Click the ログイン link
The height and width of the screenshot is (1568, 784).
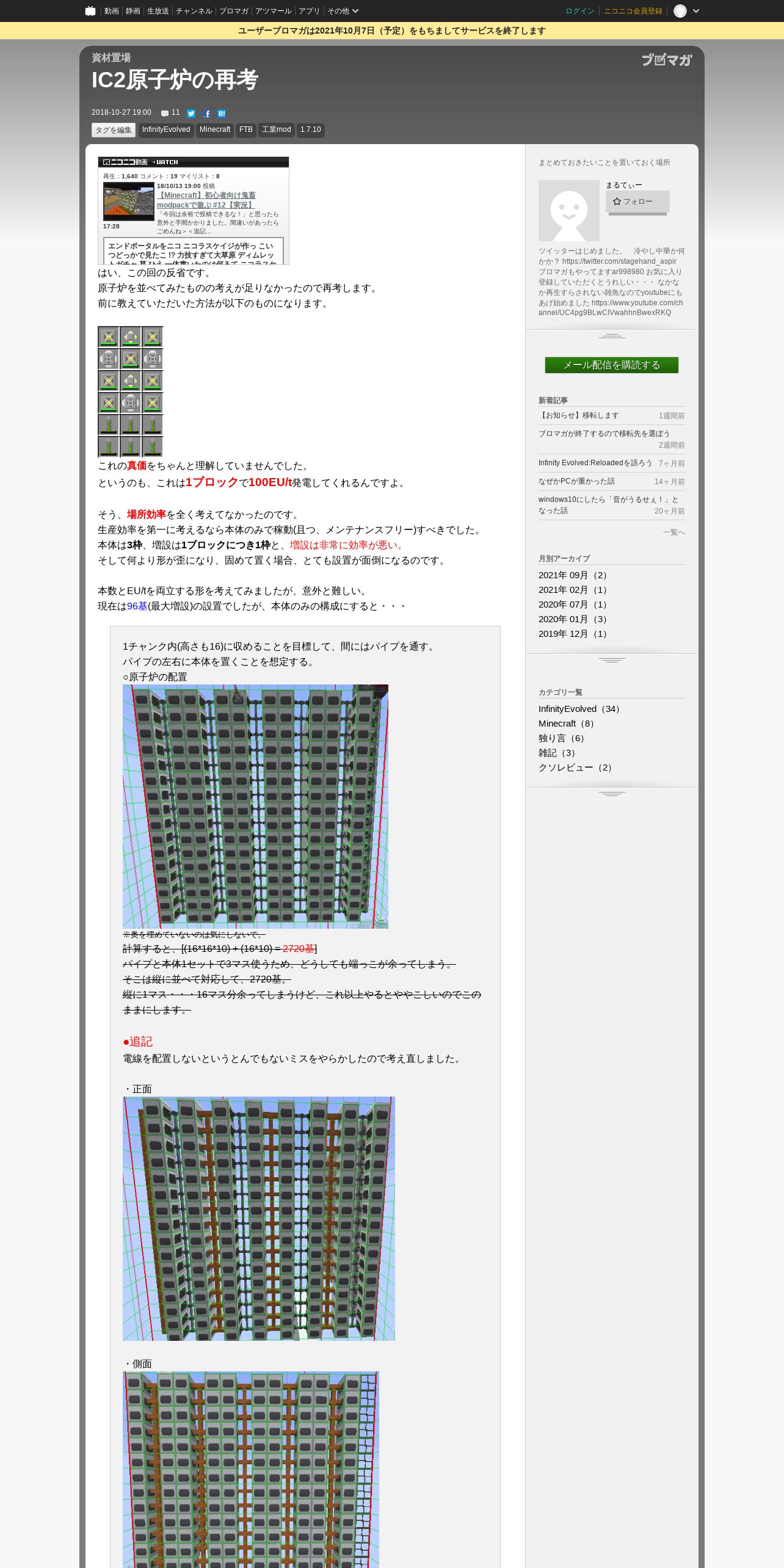[580, 11]
